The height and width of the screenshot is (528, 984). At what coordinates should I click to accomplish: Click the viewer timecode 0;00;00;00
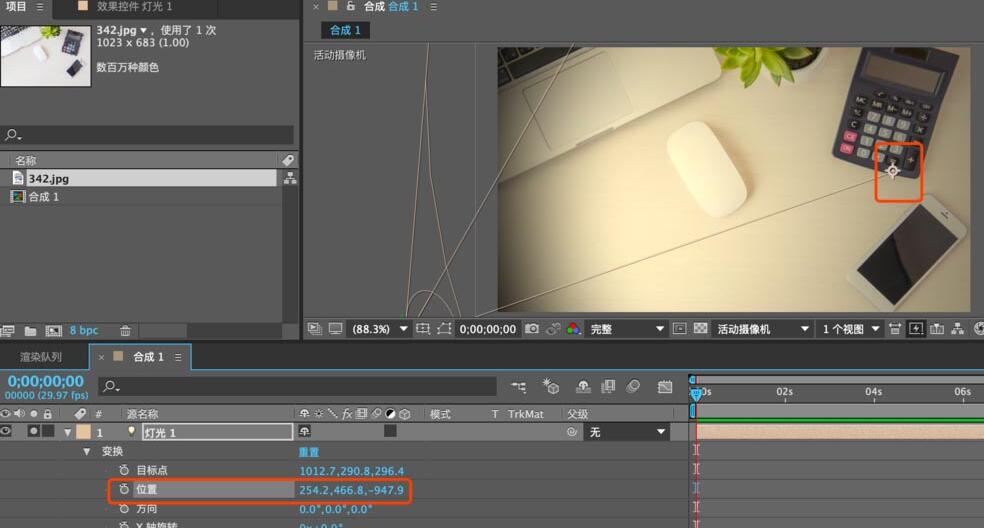pos(488,329)
